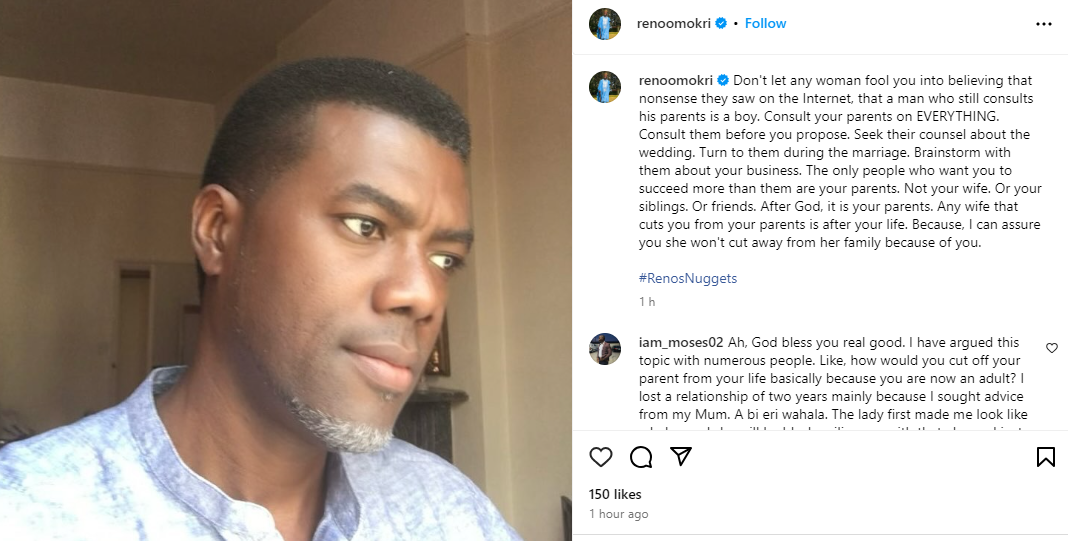The height and width of the screenshot is (541, 1068).
Task: Open the three-dot more options menu
Action: point(1044,23)
